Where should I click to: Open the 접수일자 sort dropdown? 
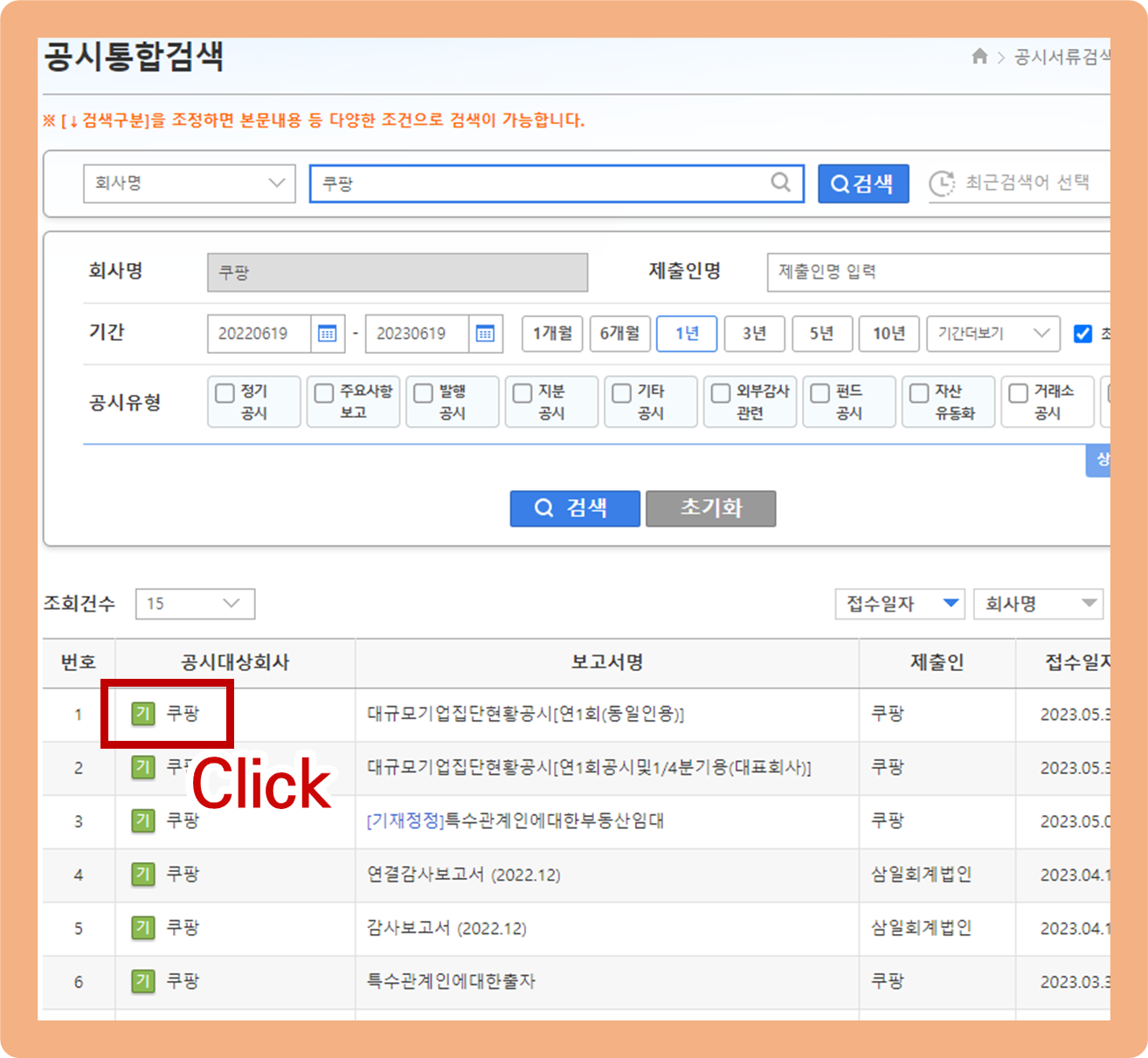click(x=900, y=604)
